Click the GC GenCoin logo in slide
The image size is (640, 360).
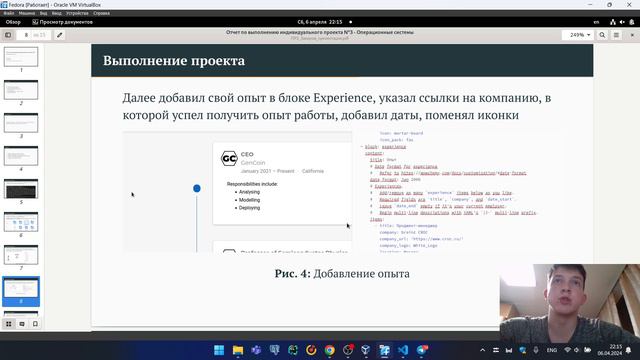point(229,158)
